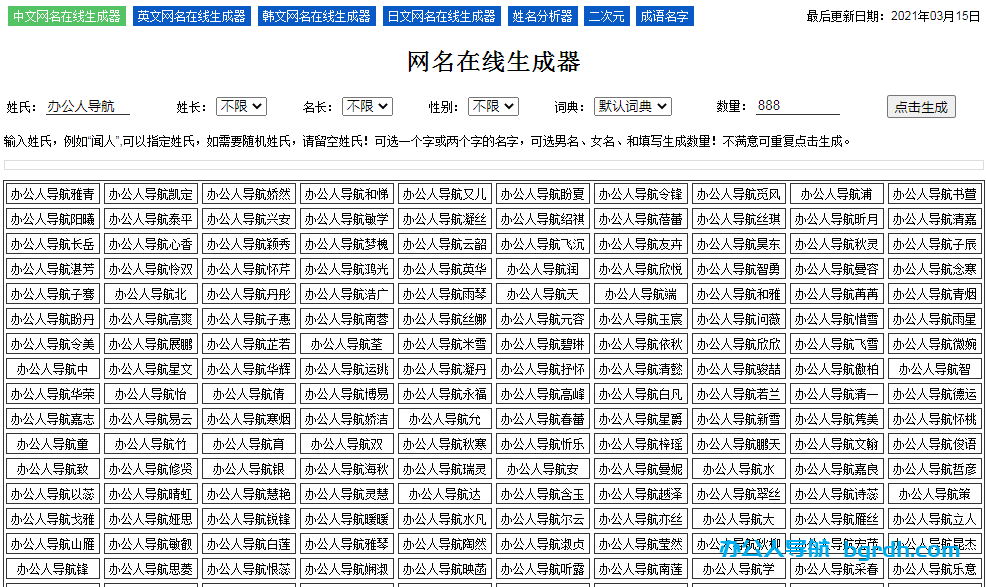Select the 二次元 tab

click(x=607, y=16)
